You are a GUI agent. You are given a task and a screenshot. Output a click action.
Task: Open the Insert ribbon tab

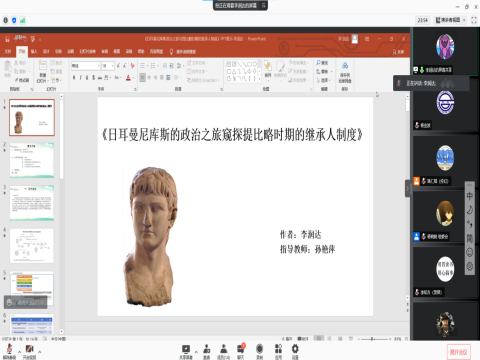click(34, 51)
